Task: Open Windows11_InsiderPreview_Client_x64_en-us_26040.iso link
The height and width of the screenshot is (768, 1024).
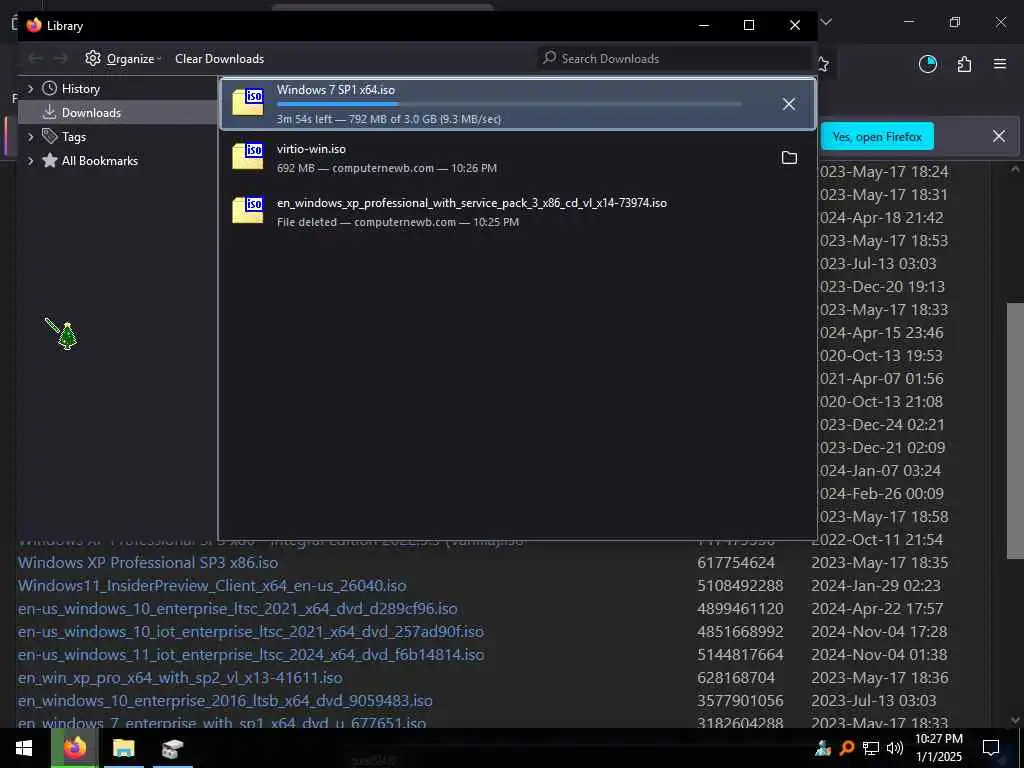Action: point(212,585)
